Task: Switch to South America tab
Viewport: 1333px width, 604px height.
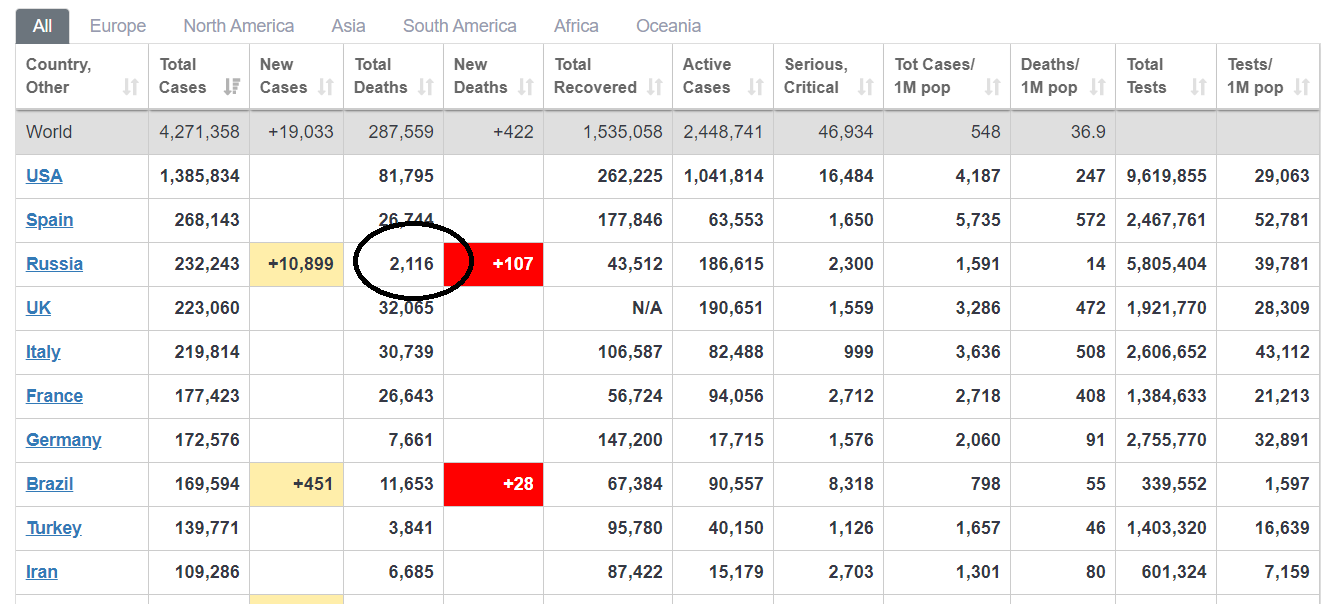Action: [x=460, y=26]
